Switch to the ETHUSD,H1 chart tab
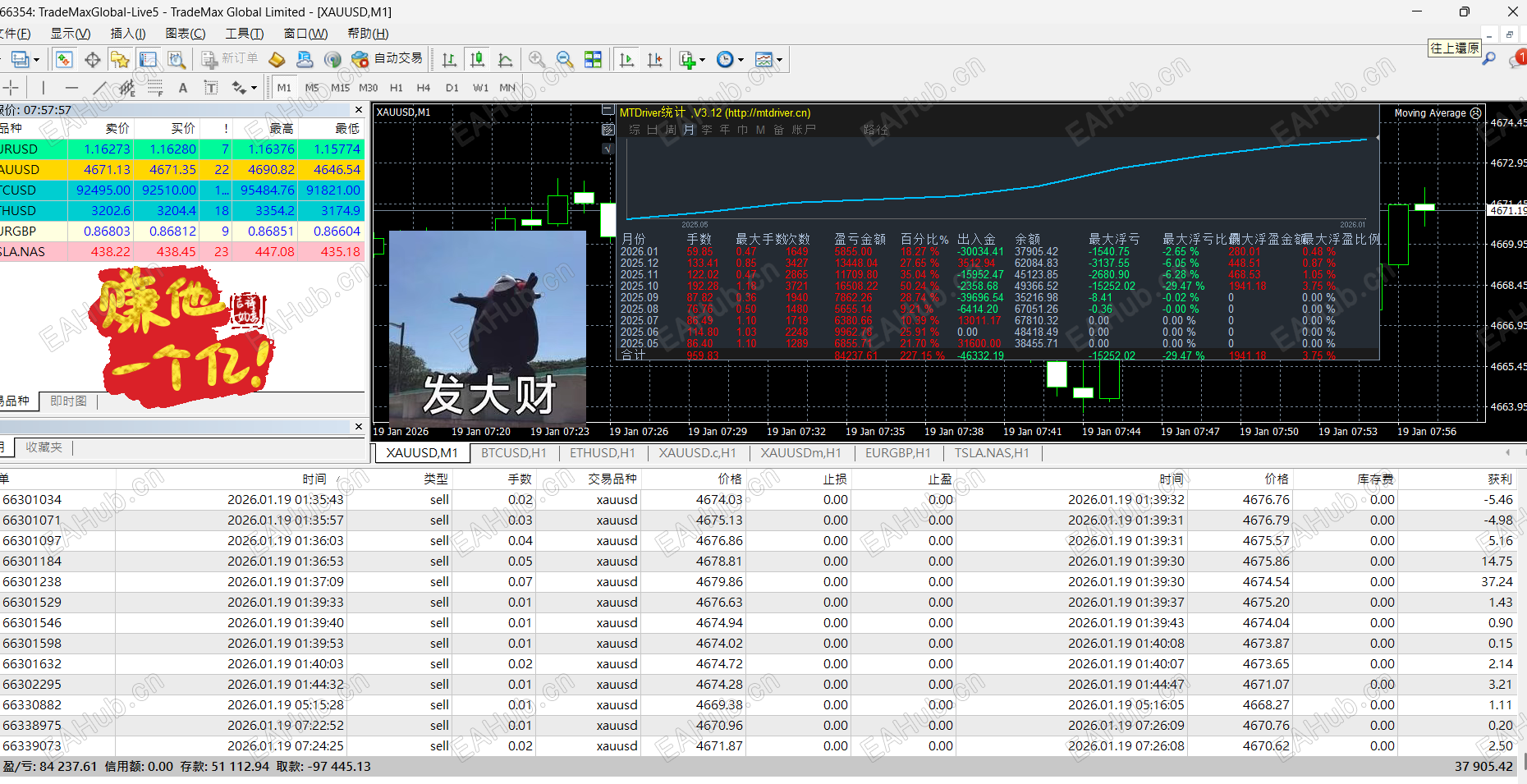Viewport: 1527px width, 784px height. 603,453
